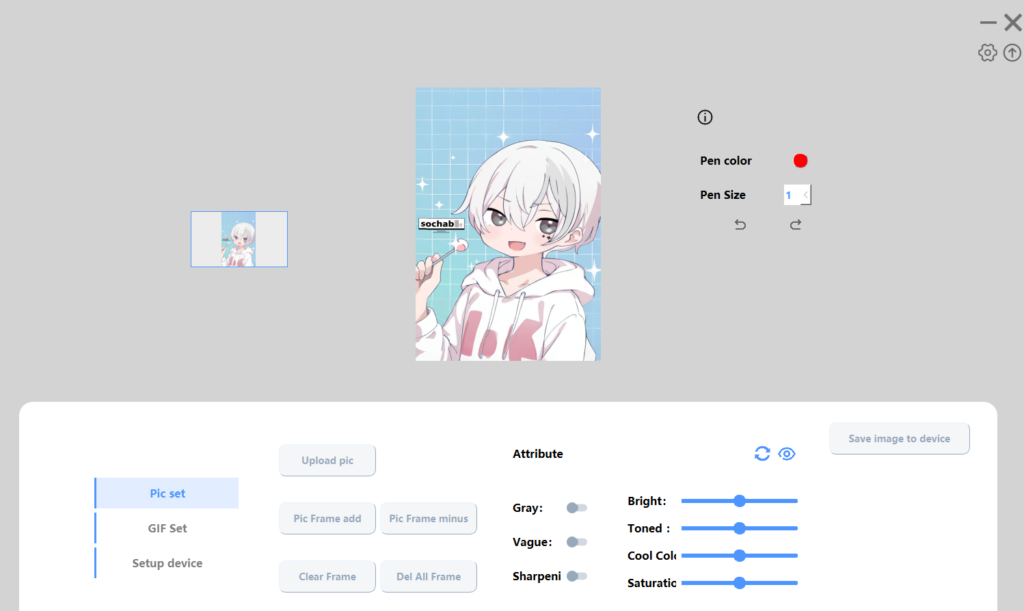Open settings via the gear icon
Screen dimensions: 1024x611
tap(988, 52)
